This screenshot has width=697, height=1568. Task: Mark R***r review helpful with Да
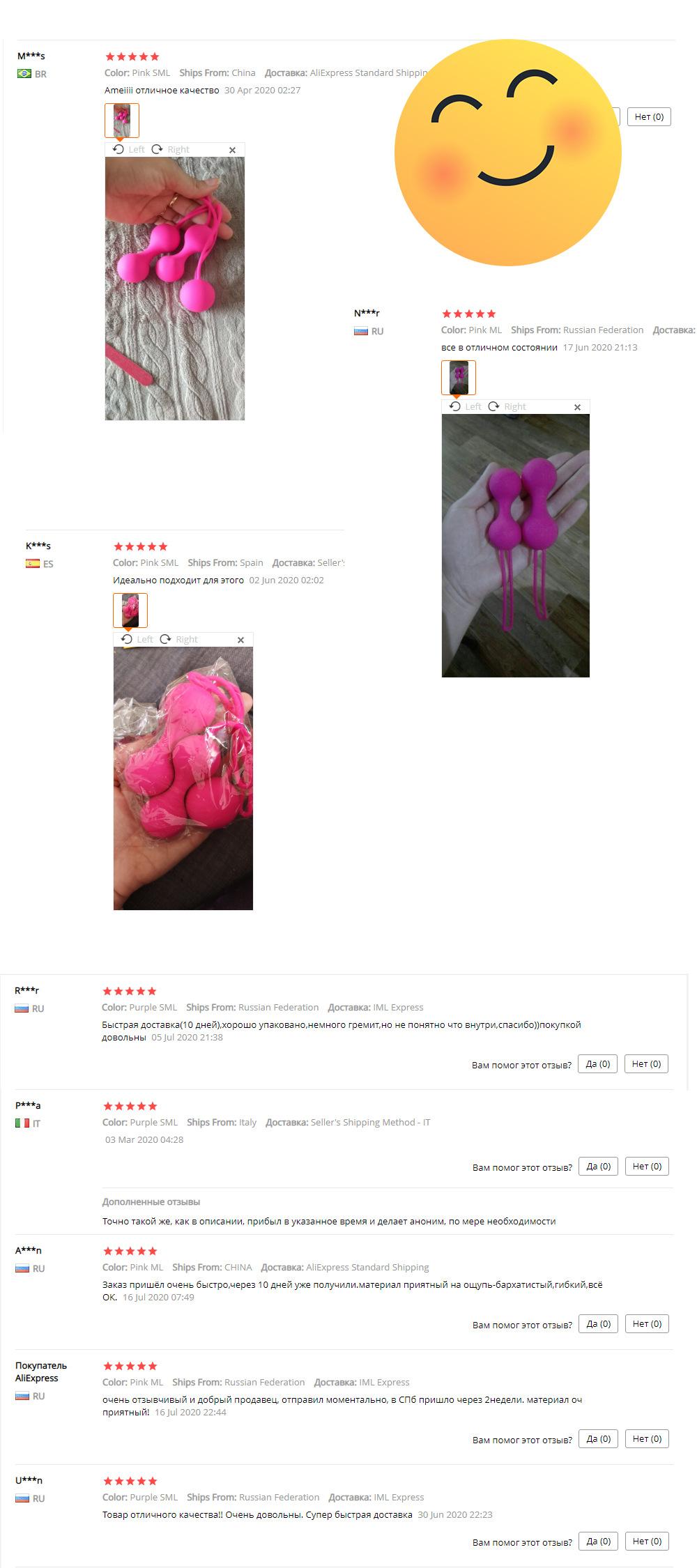(x=598, y=1063)
